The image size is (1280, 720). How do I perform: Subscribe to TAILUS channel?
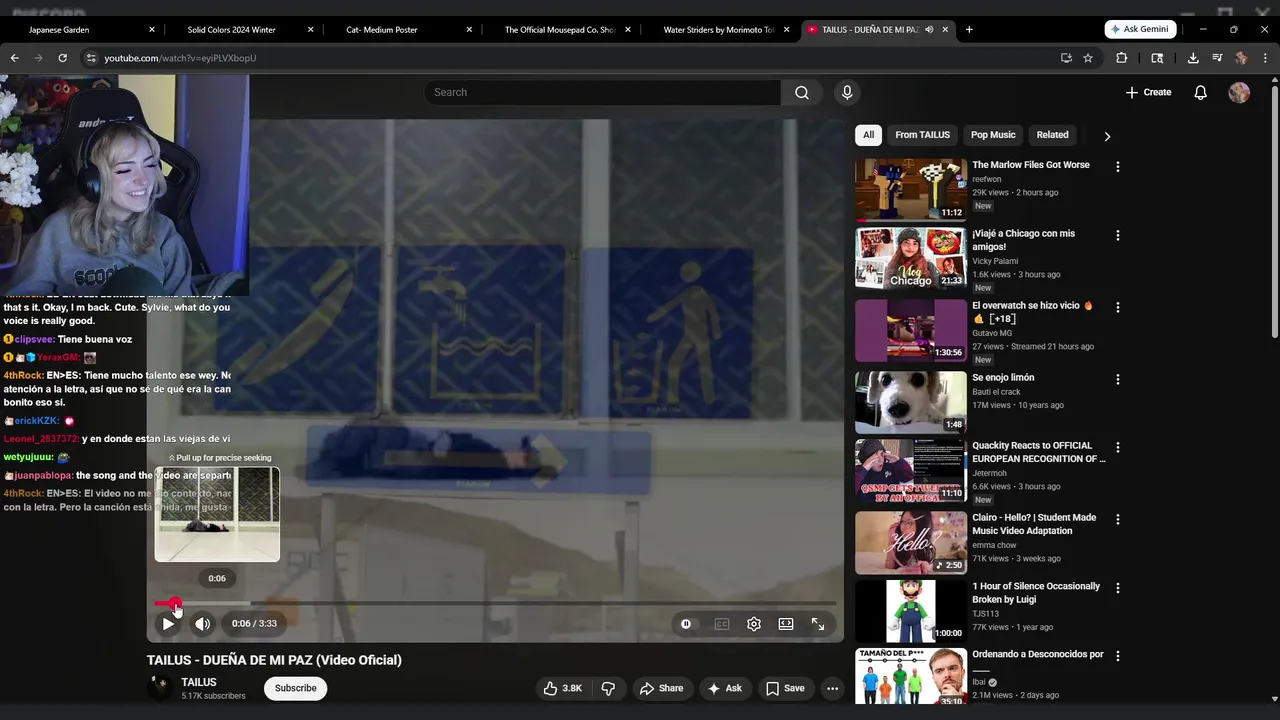coord(296,688)
